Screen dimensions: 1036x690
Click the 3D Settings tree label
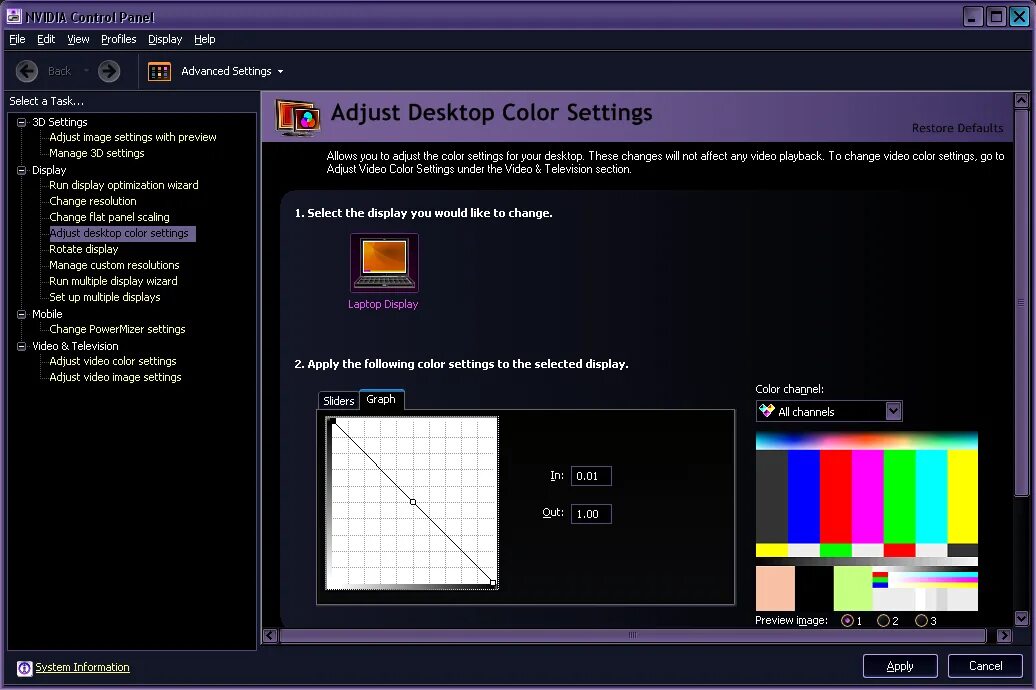(x=59, y=122)
